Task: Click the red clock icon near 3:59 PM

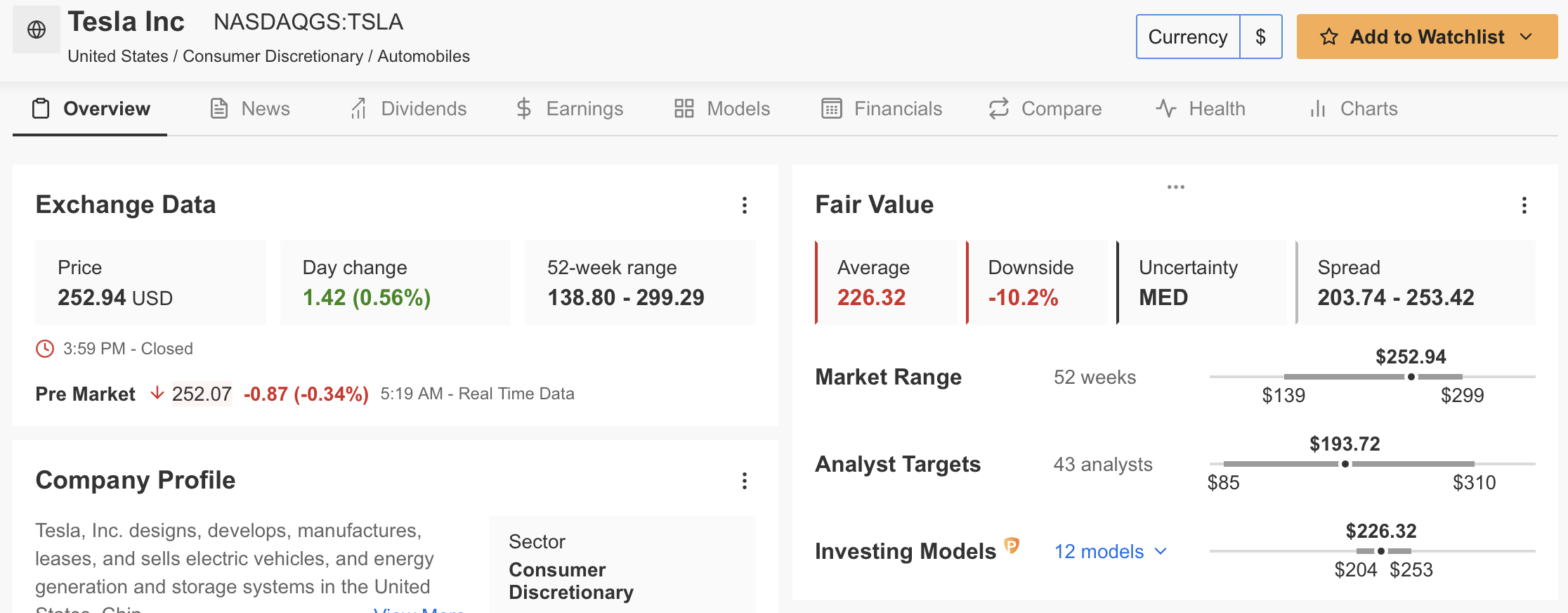Action: pyautogui.click(x=45, y=349)
